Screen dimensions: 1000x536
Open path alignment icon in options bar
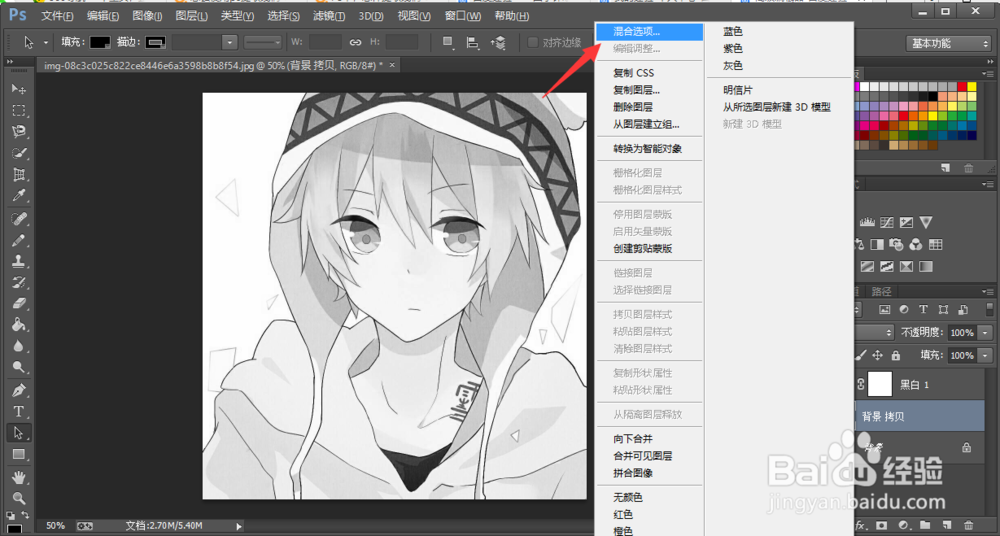coord(473,43)
